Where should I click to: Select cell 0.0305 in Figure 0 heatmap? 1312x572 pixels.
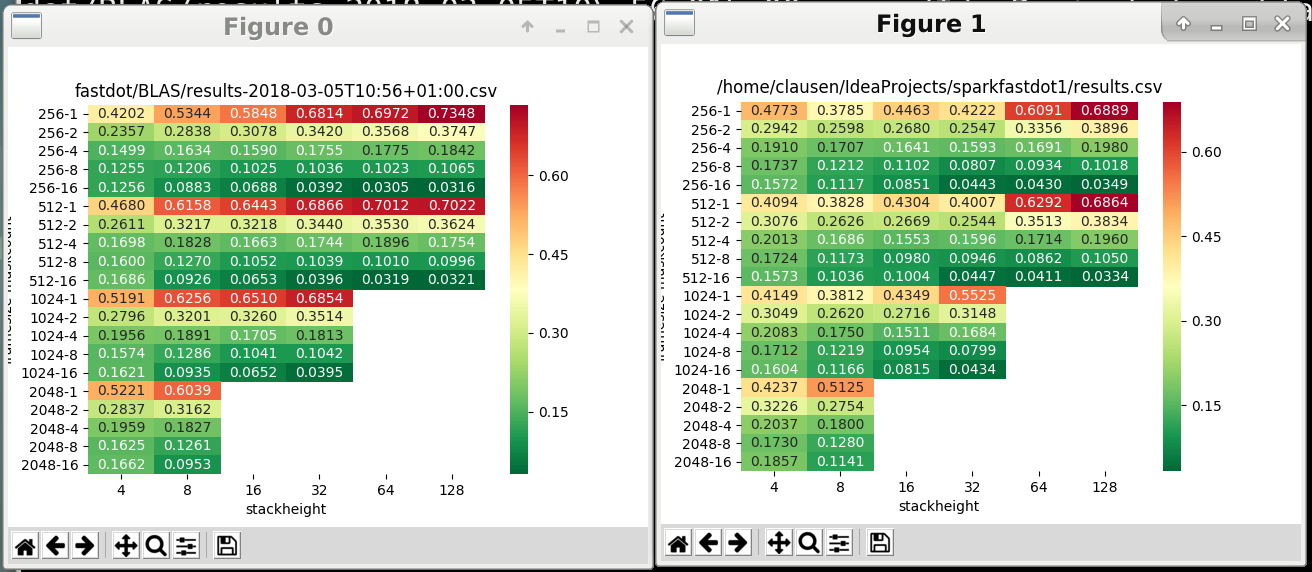[385, 188]
